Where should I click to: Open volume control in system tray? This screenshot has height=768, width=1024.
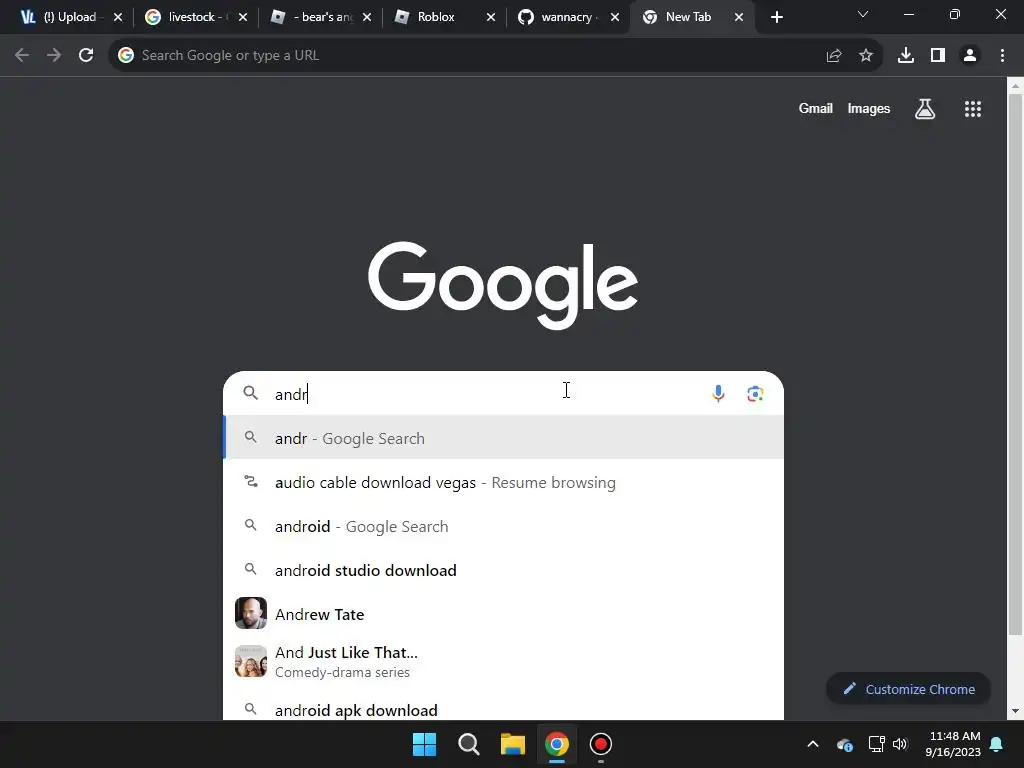900,744
